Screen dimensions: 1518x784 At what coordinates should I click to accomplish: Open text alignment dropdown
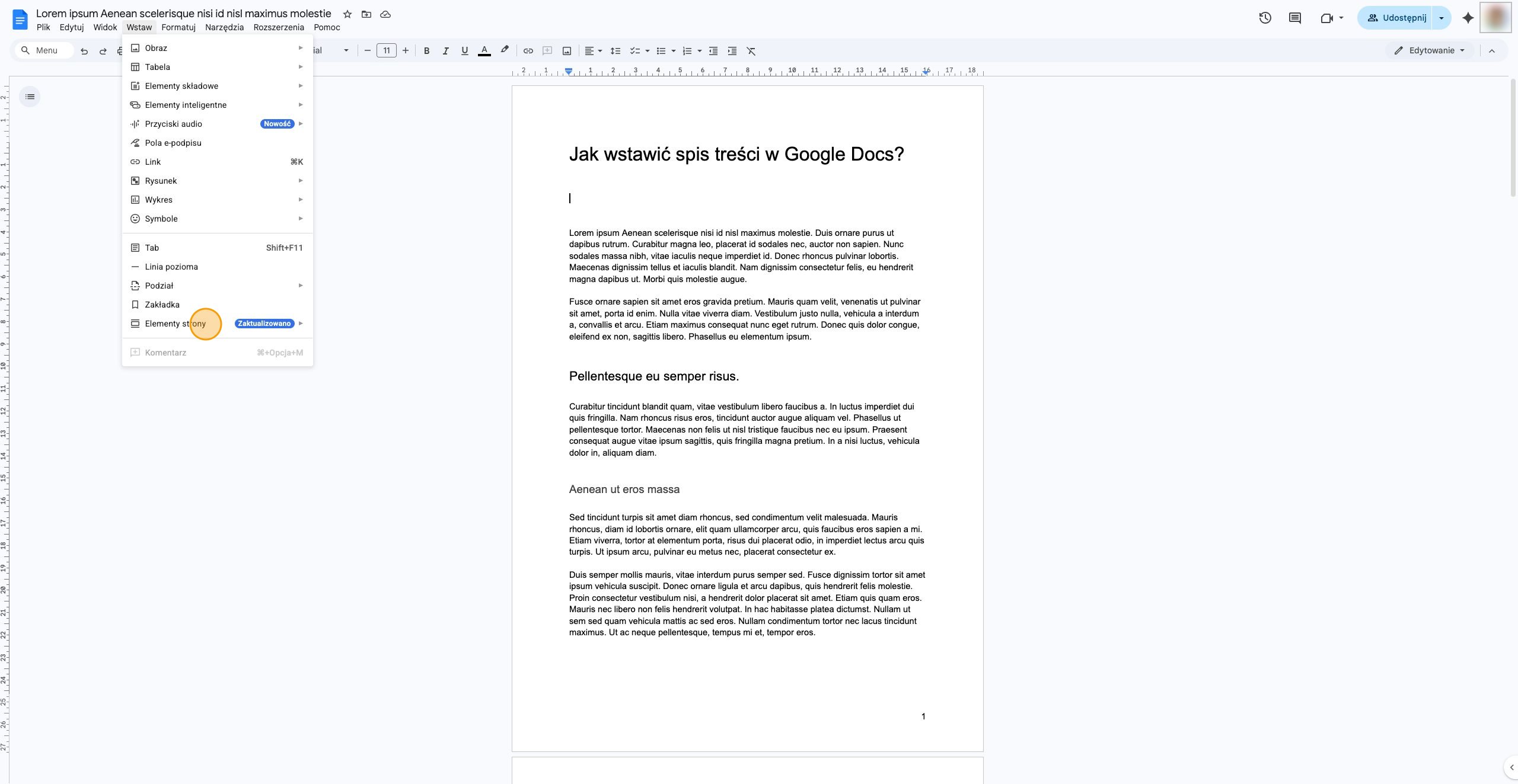pos(593,51)
